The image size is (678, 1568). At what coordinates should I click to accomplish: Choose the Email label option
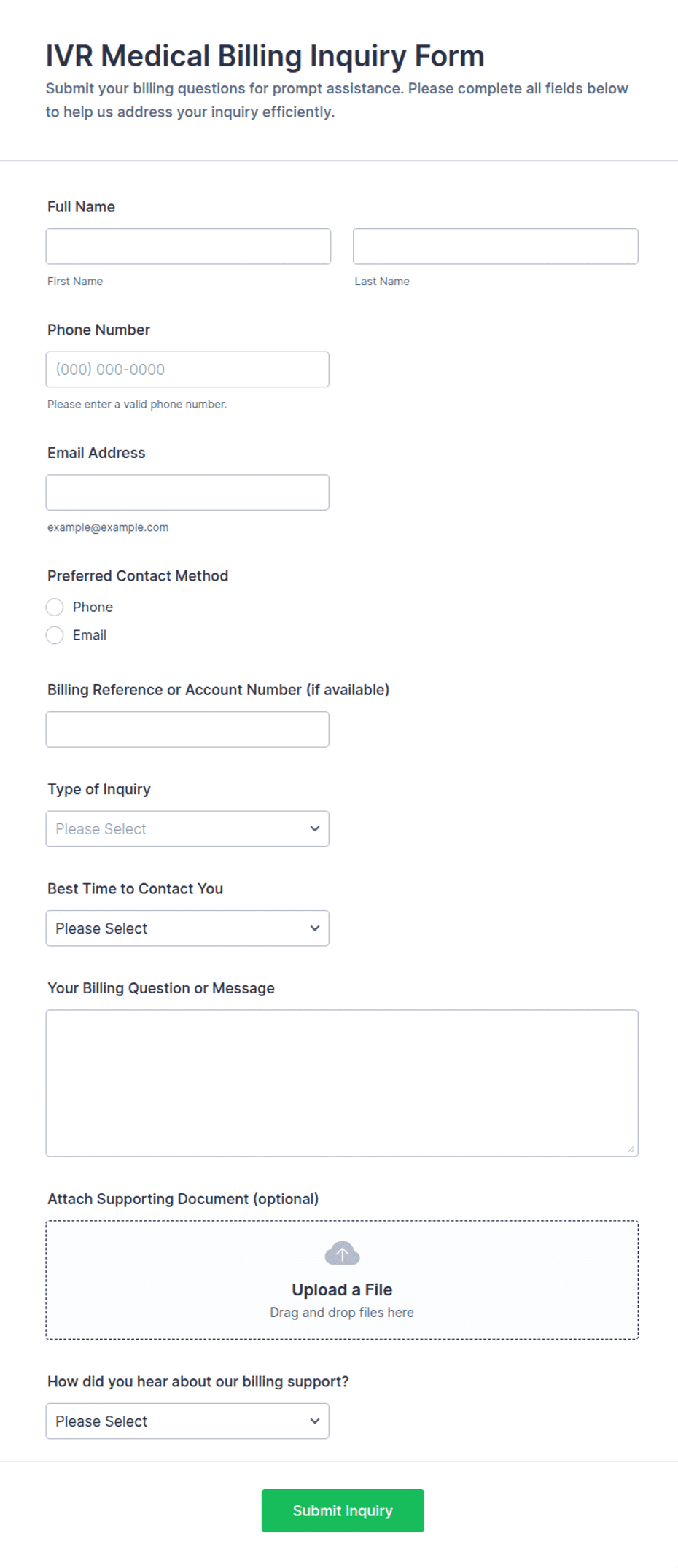pos(90,635)
